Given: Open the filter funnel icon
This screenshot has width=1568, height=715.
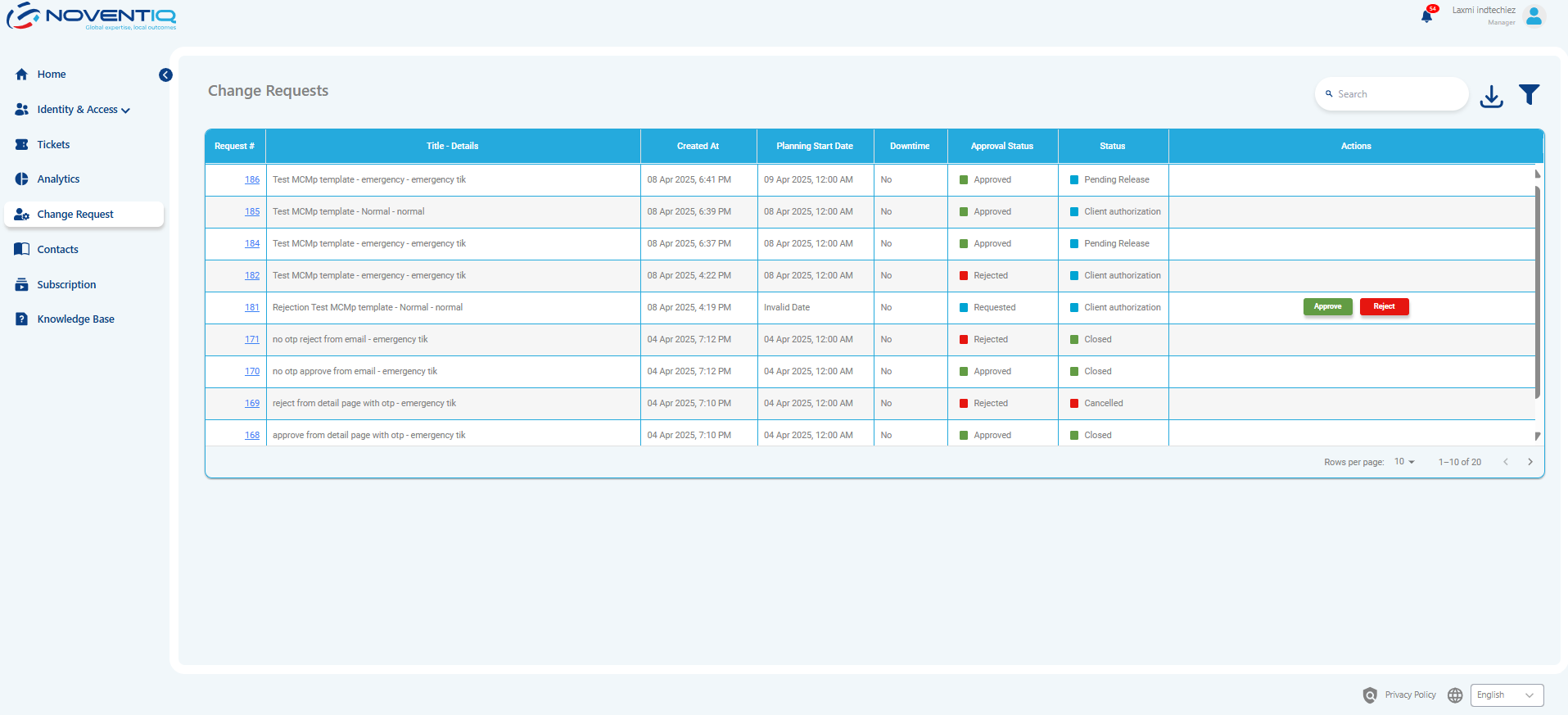Looking at the screenshot, I should point(1529,95).
